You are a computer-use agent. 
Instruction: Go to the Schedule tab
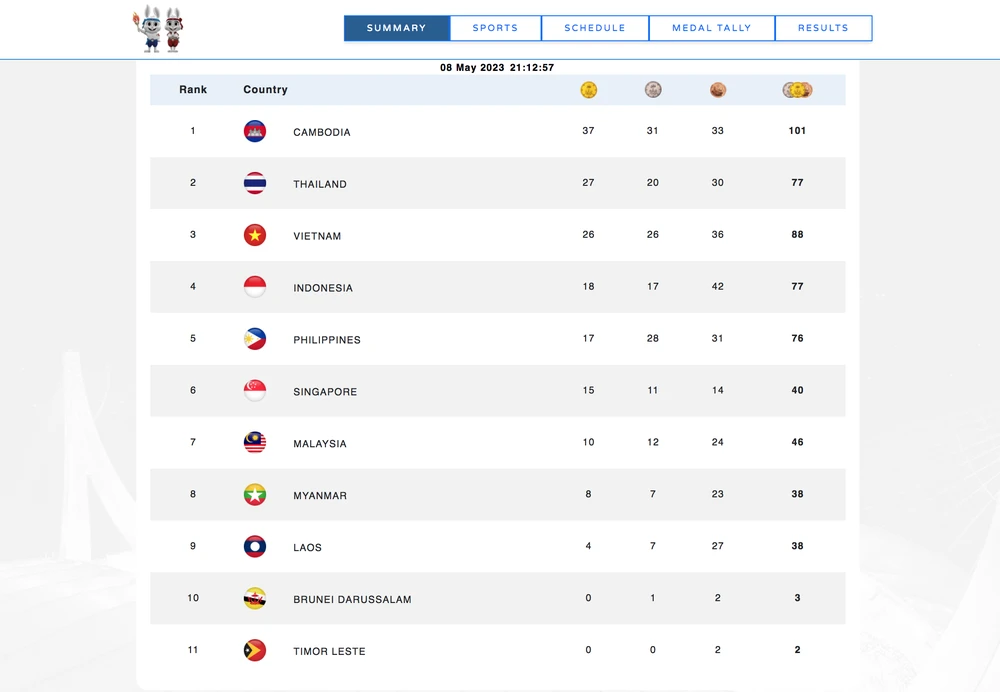tap(595, 28)
